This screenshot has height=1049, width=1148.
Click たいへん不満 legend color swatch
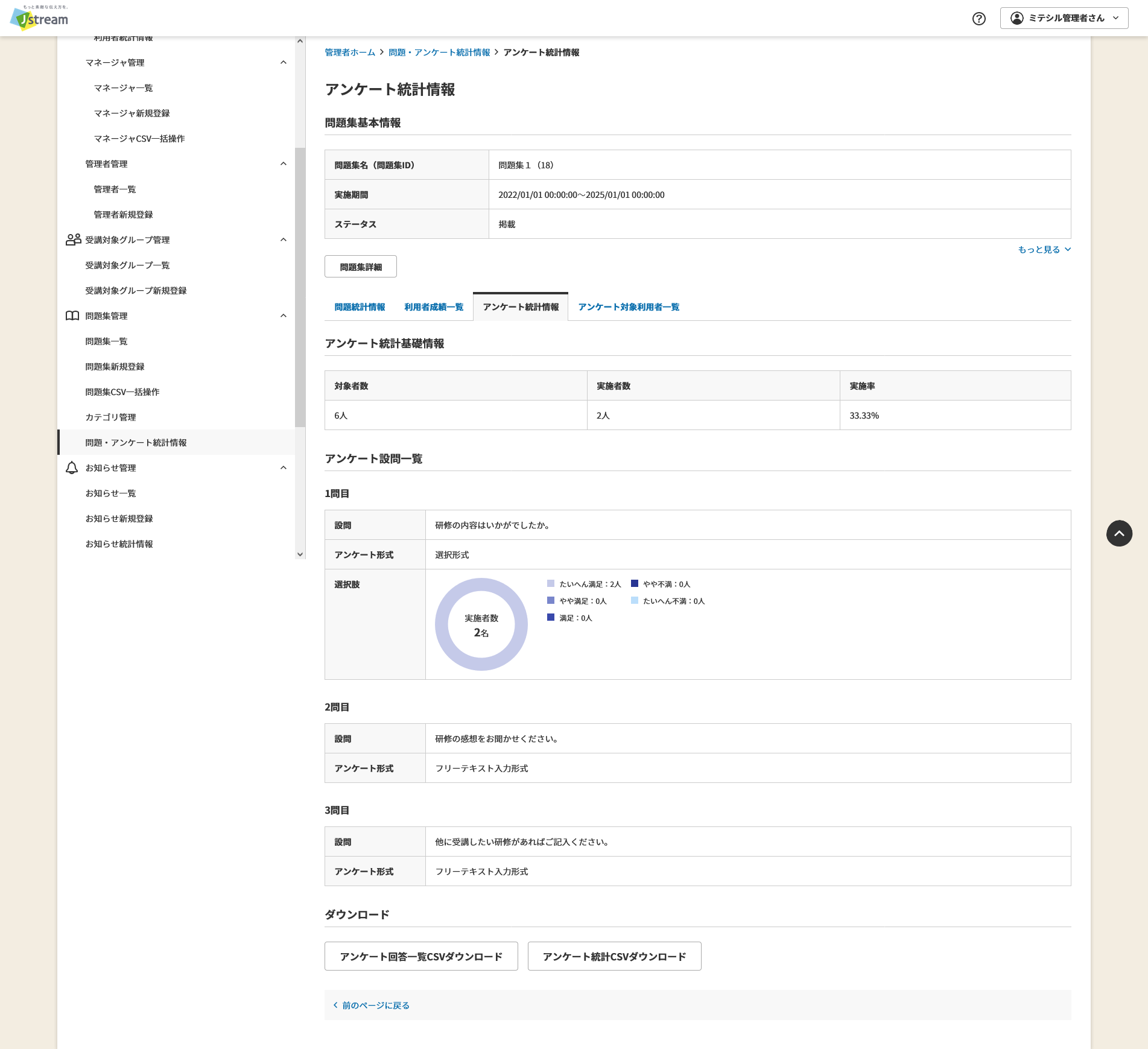pos(635,600)
